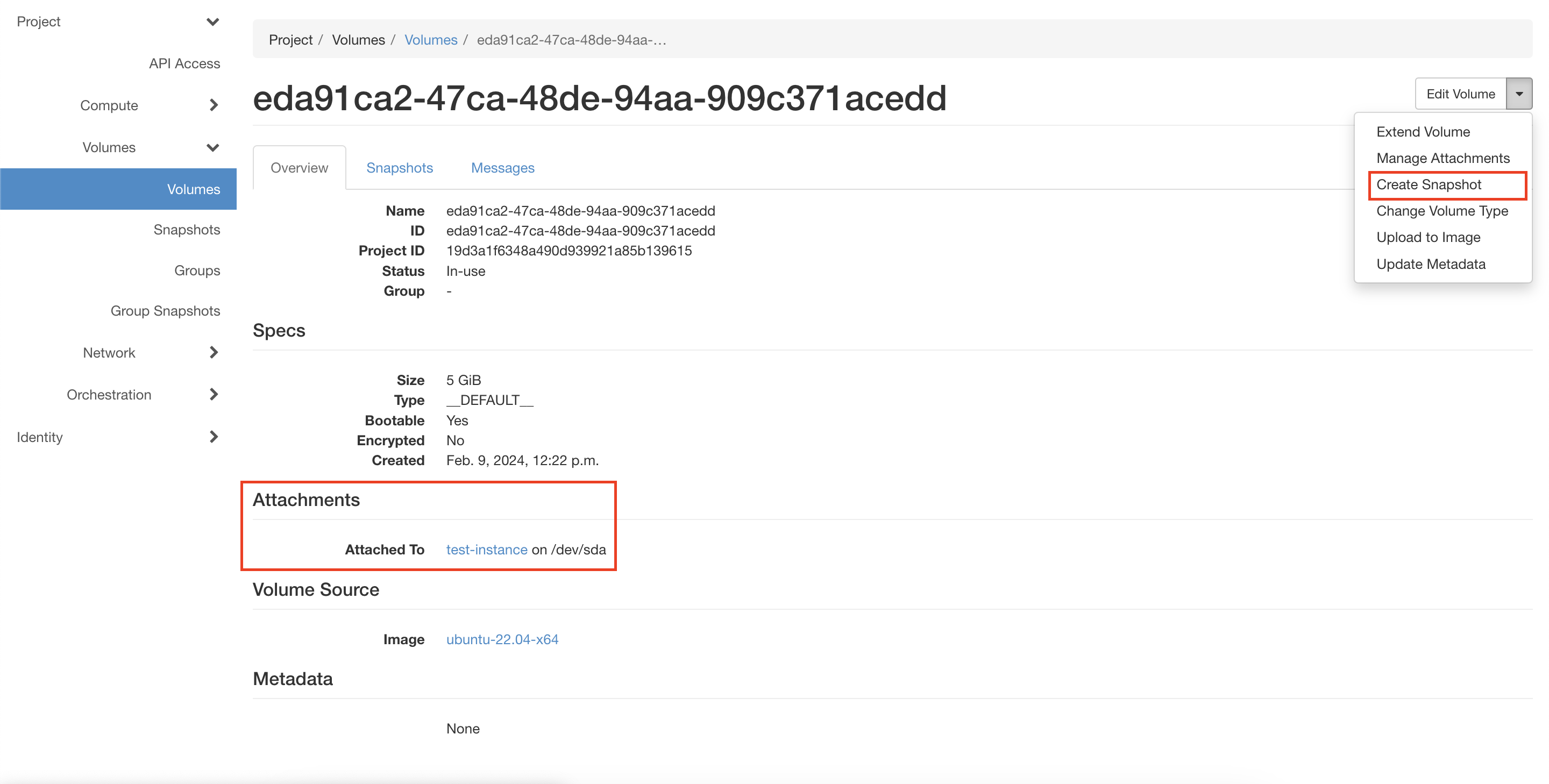Viewport: 1549px width, 784px height.
Task: Select Upload to Image option
Action: 1428,238
